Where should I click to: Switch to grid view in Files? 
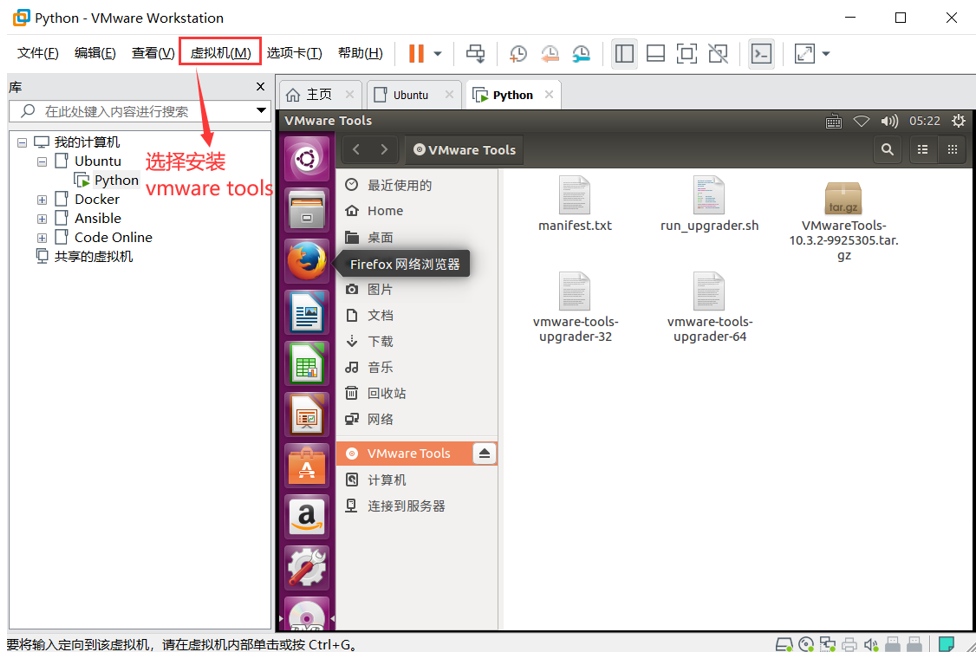(952, 150)
